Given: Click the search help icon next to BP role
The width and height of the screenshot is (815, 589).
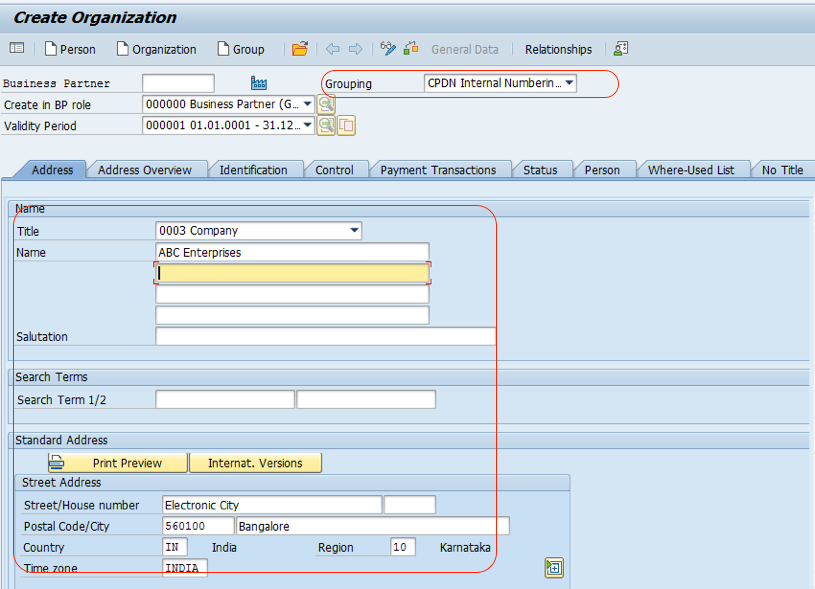Looking at the screenshot, I should [325, 103].
